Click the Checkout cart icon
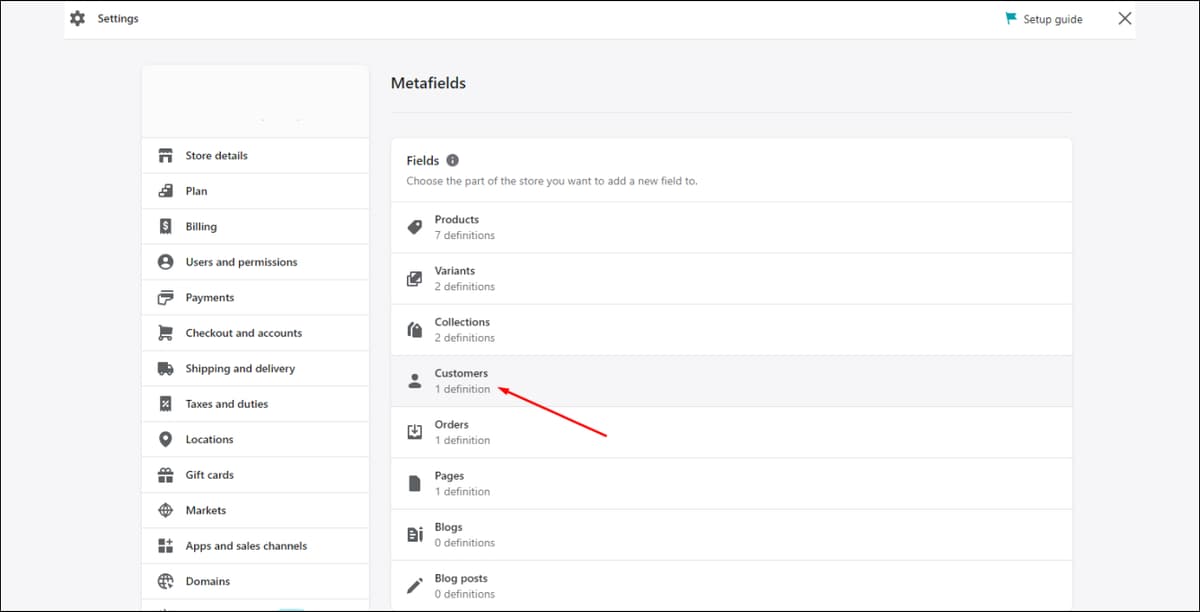Screen dimensions: 1200x612 (166, 333)
